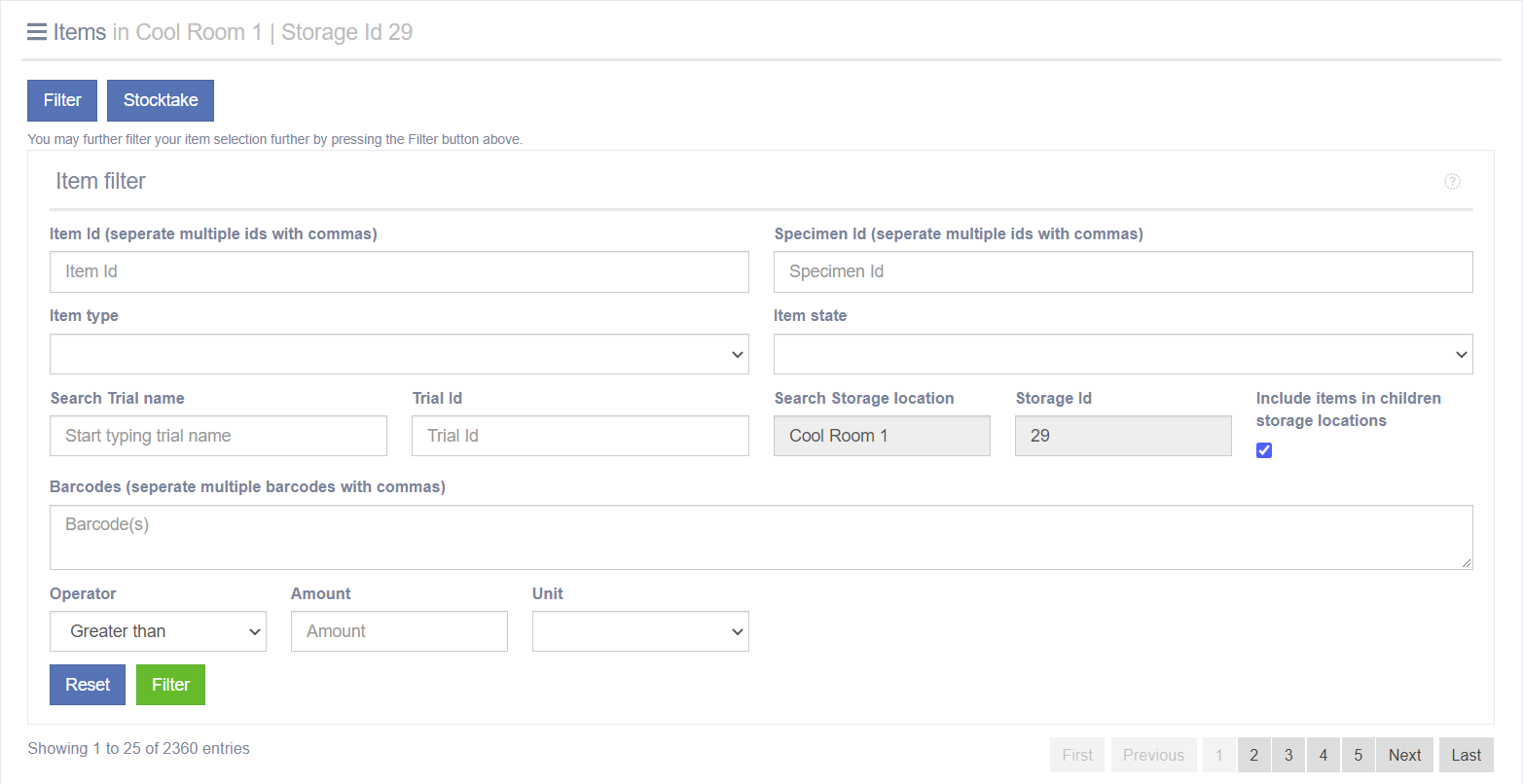Click the Search Trial name field
Screen dimensions: 1523x784
(x=218, y=436)
